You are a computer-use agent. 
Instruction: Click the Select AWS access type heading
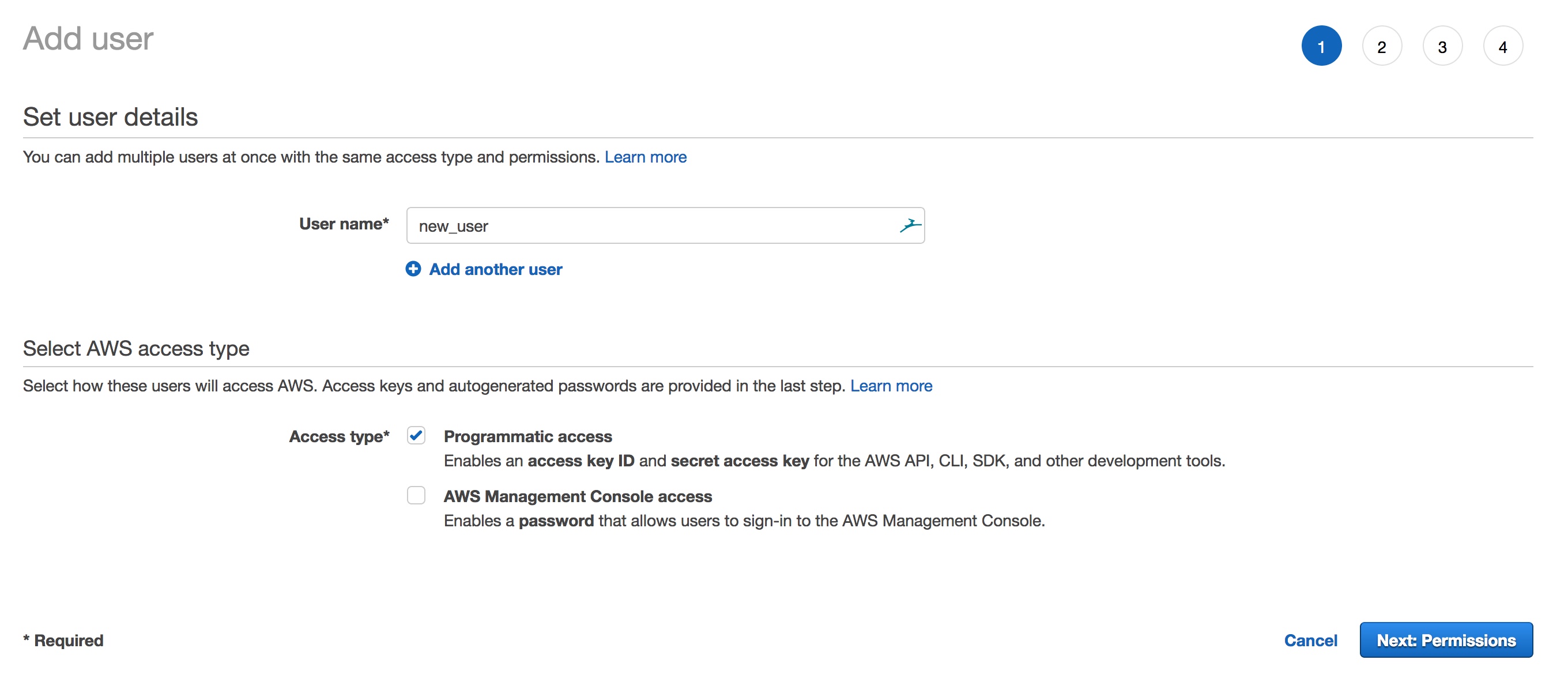137,349
